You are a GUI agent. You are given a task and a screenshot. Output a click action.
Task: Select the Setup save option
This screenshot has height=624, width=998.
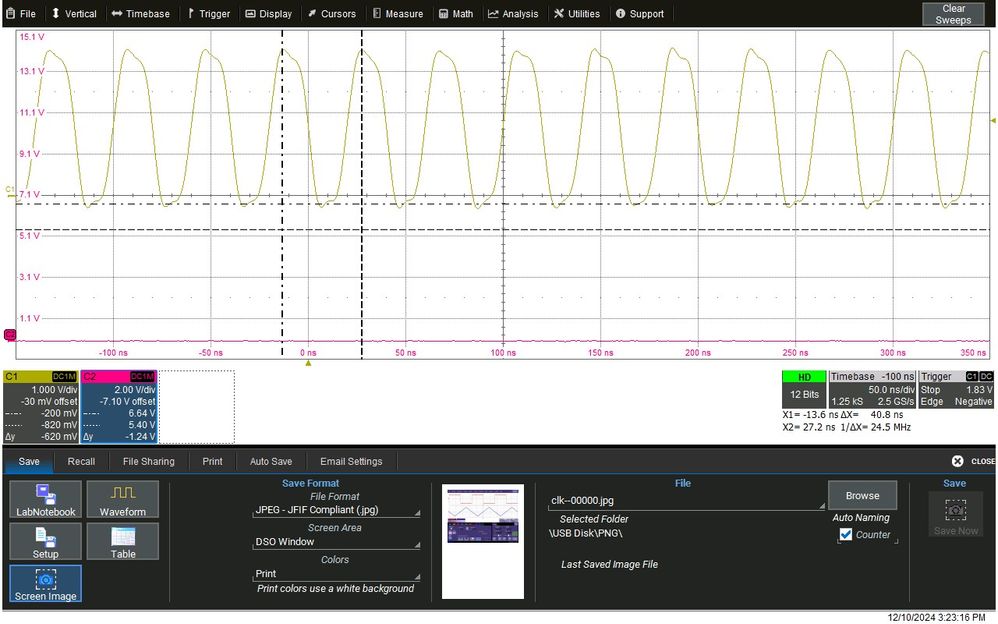(x=46, y=542)
